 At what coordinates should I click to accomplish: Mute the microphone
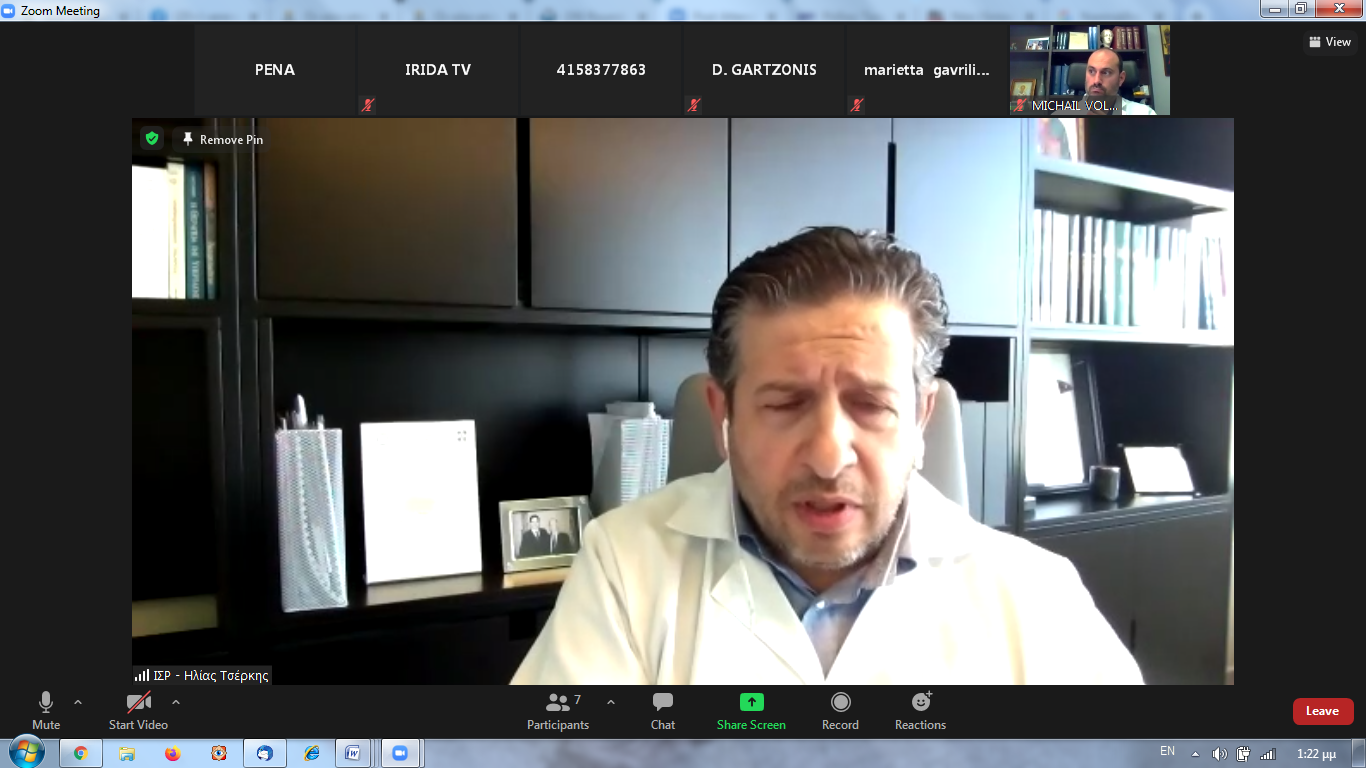(x=46, y=711)
